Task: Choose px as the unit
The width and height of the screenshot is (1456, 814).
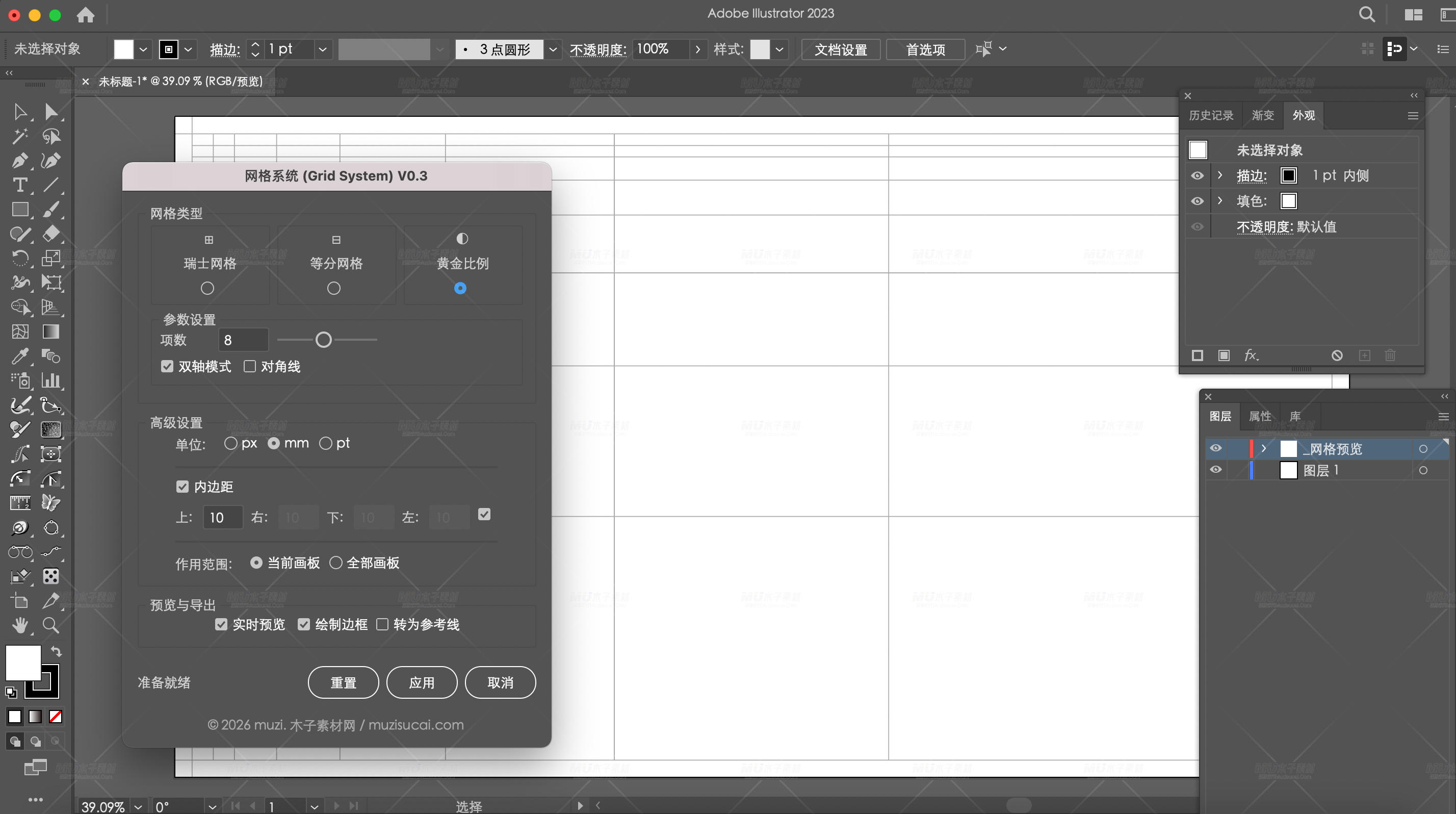Action: [230, 443]
